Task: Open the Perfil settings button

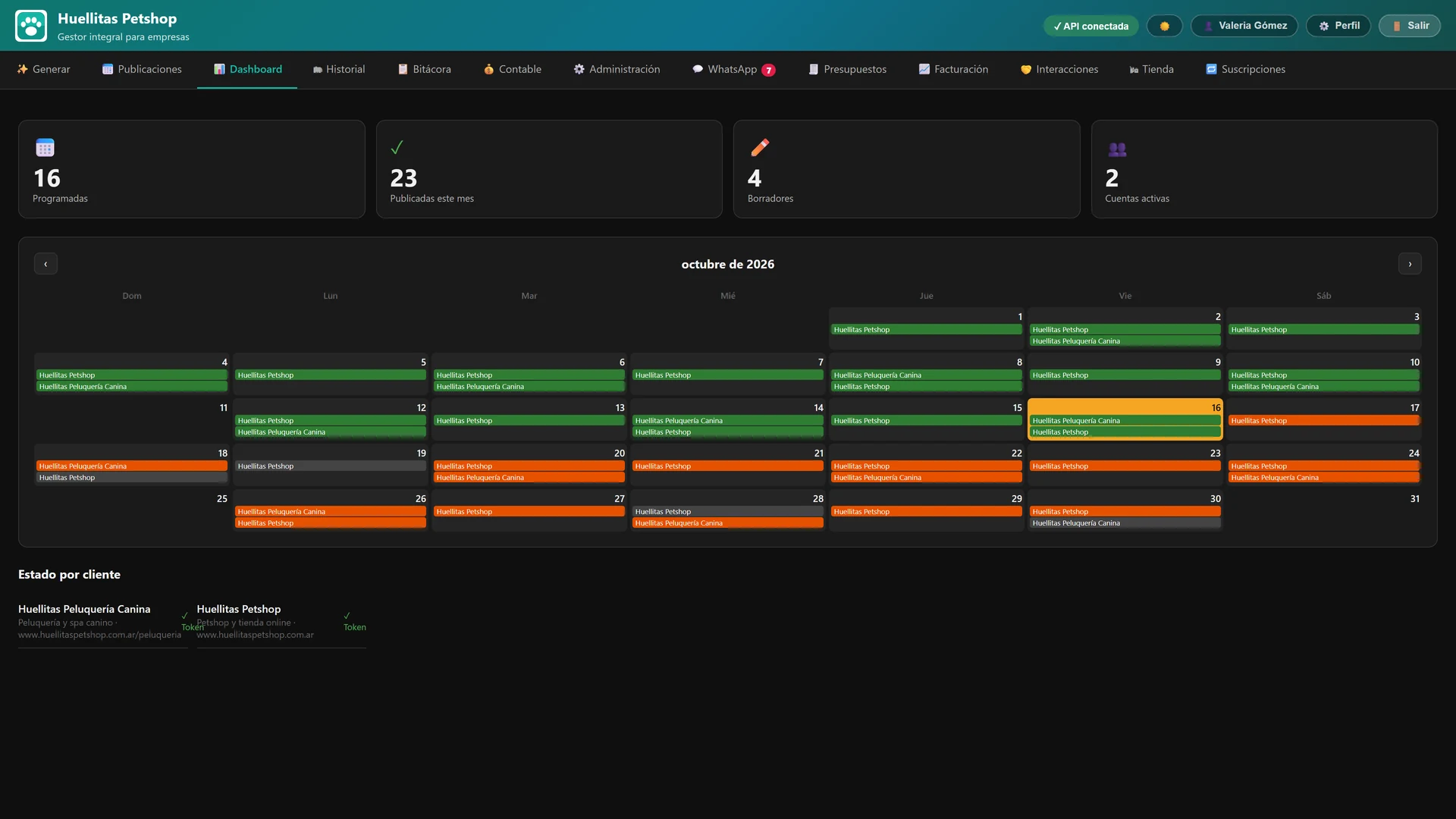Action: click(x=1338, y=26)
